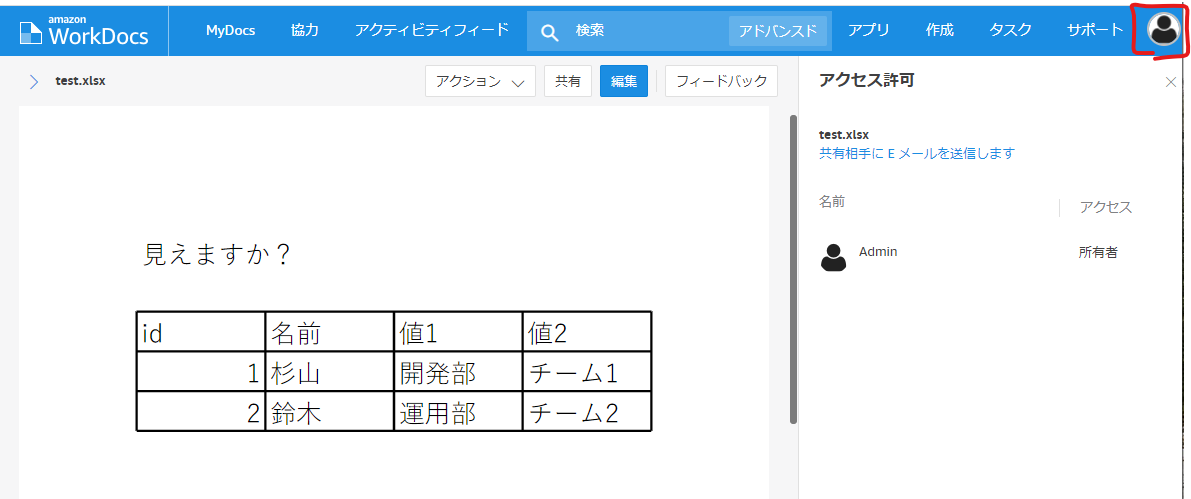Click the アドバンスド search button

[x=778, y=31]
